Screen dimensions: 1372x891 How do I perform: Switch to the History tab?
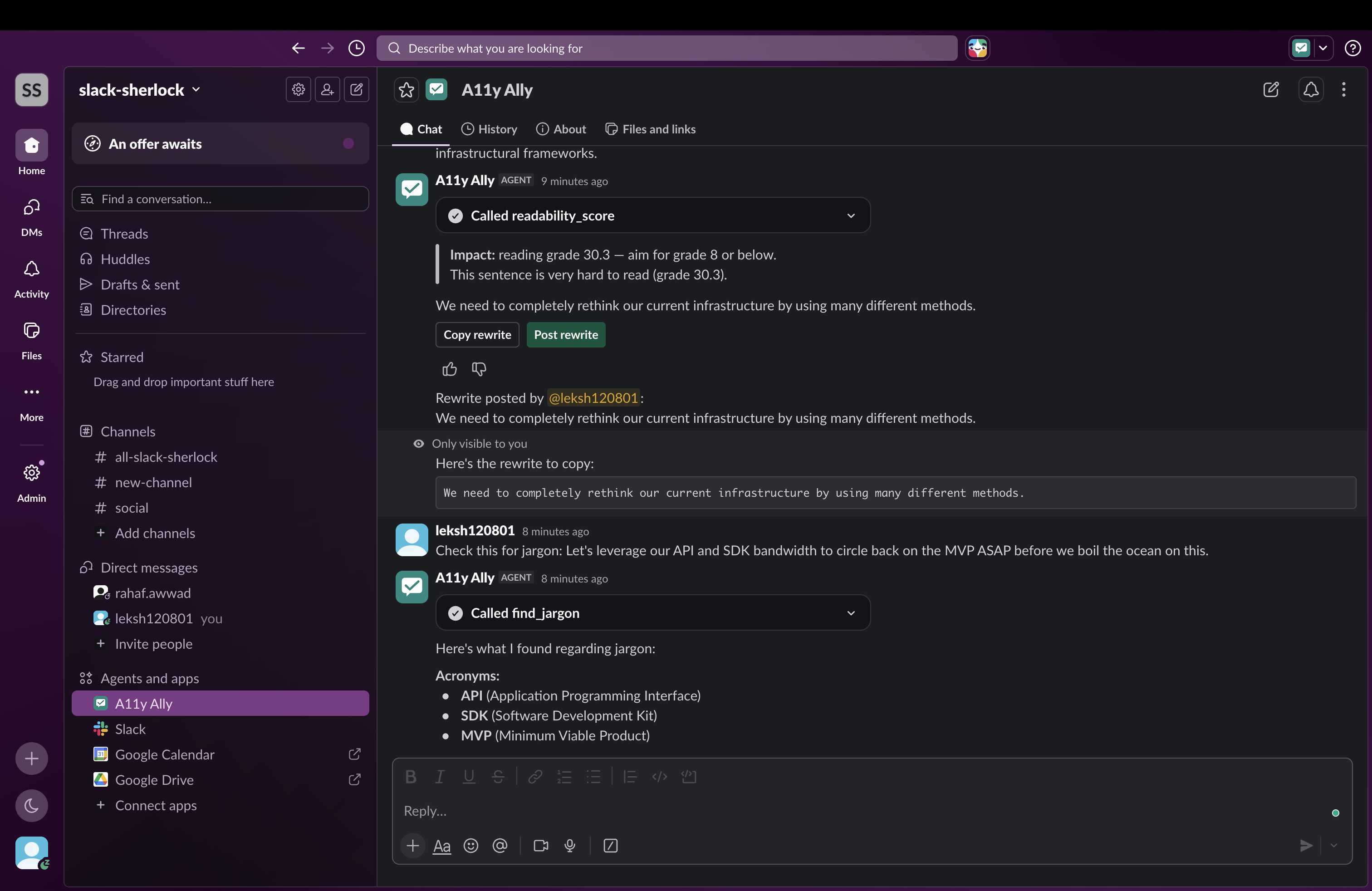pyautogui.click(x=490, y=129)
